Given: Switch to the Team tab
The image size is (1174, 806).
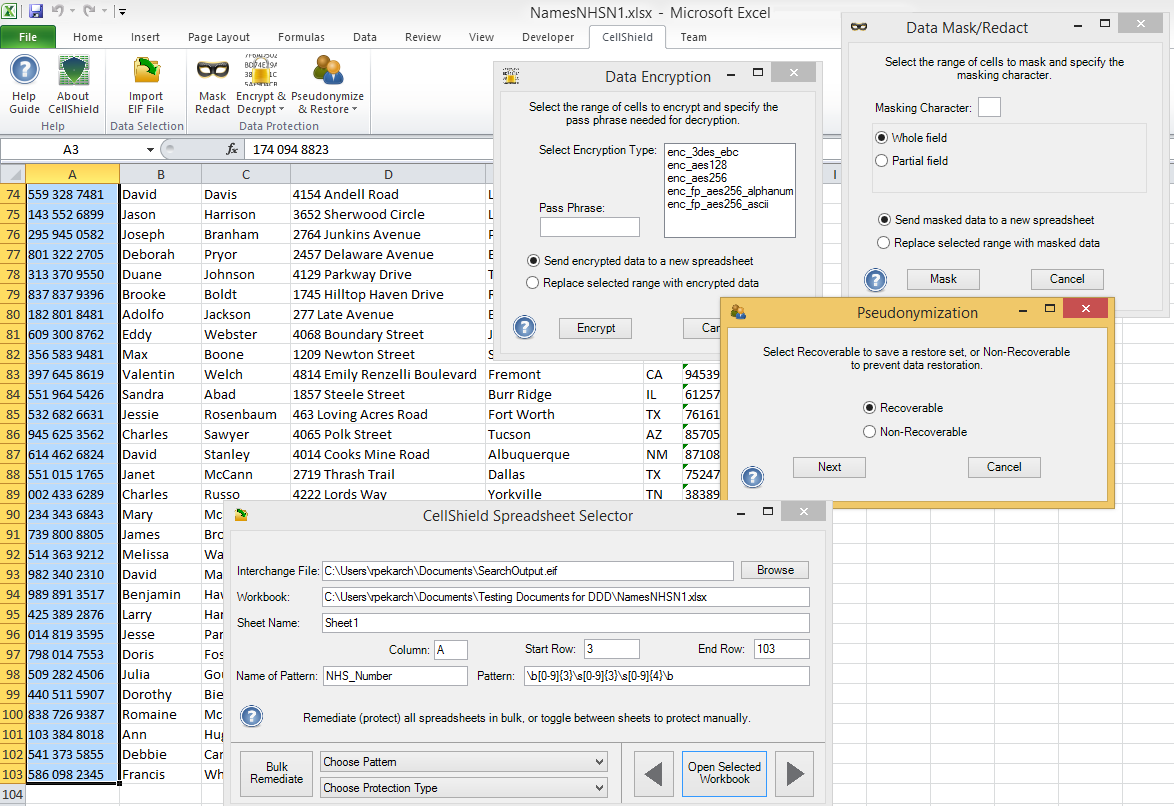Looking at the screenshot, I should point(693,37).
